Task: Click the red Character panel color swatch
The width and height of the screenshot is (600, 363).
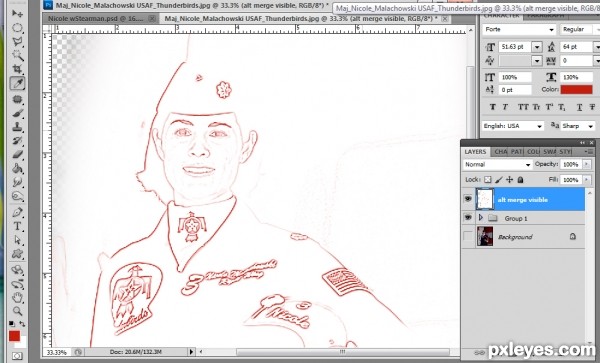Action: 576,90
